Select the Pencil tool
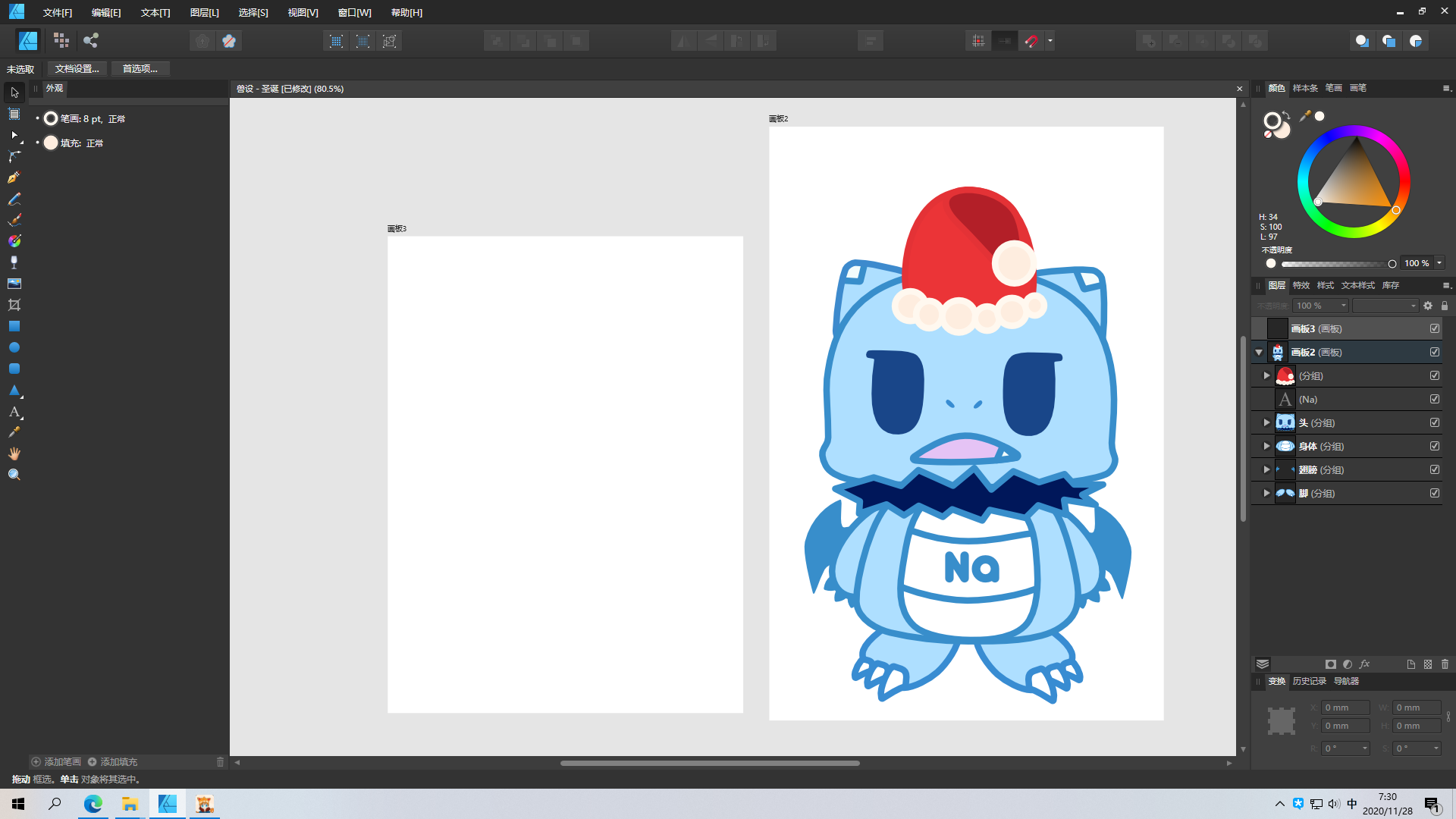This screenshot has height=819, width=1456. (14, 199)
